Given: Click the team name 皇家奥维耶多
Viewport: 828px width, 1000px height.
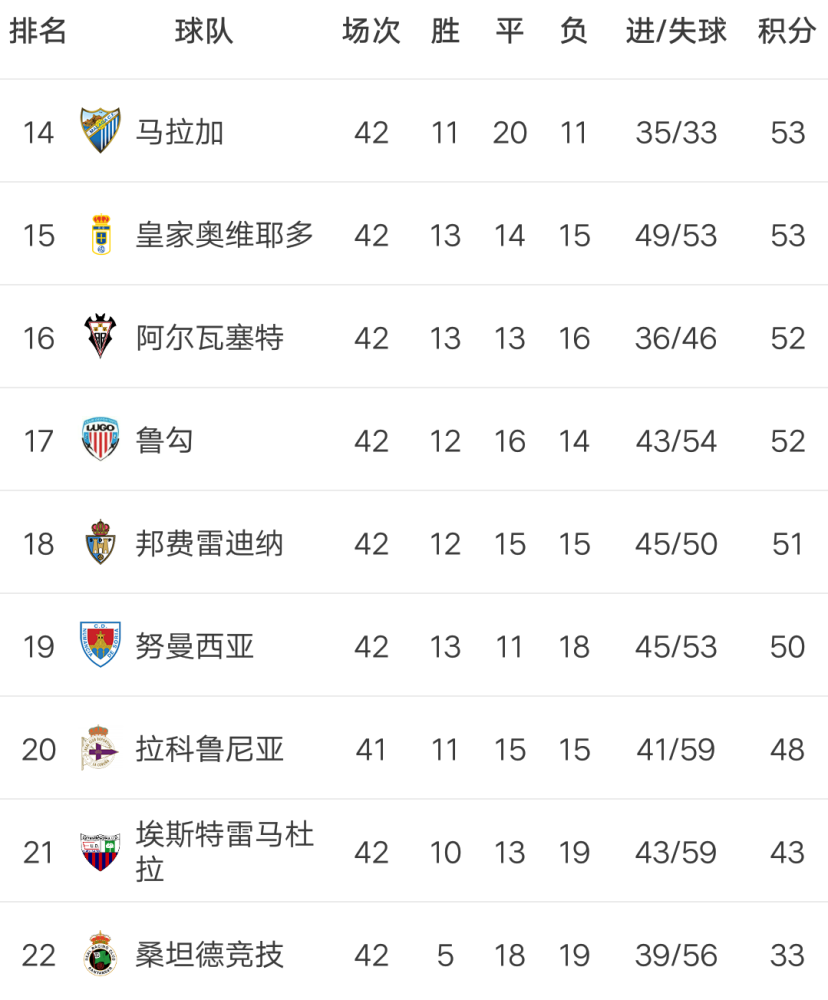Looking at the screenshot, I should [225, 235].
